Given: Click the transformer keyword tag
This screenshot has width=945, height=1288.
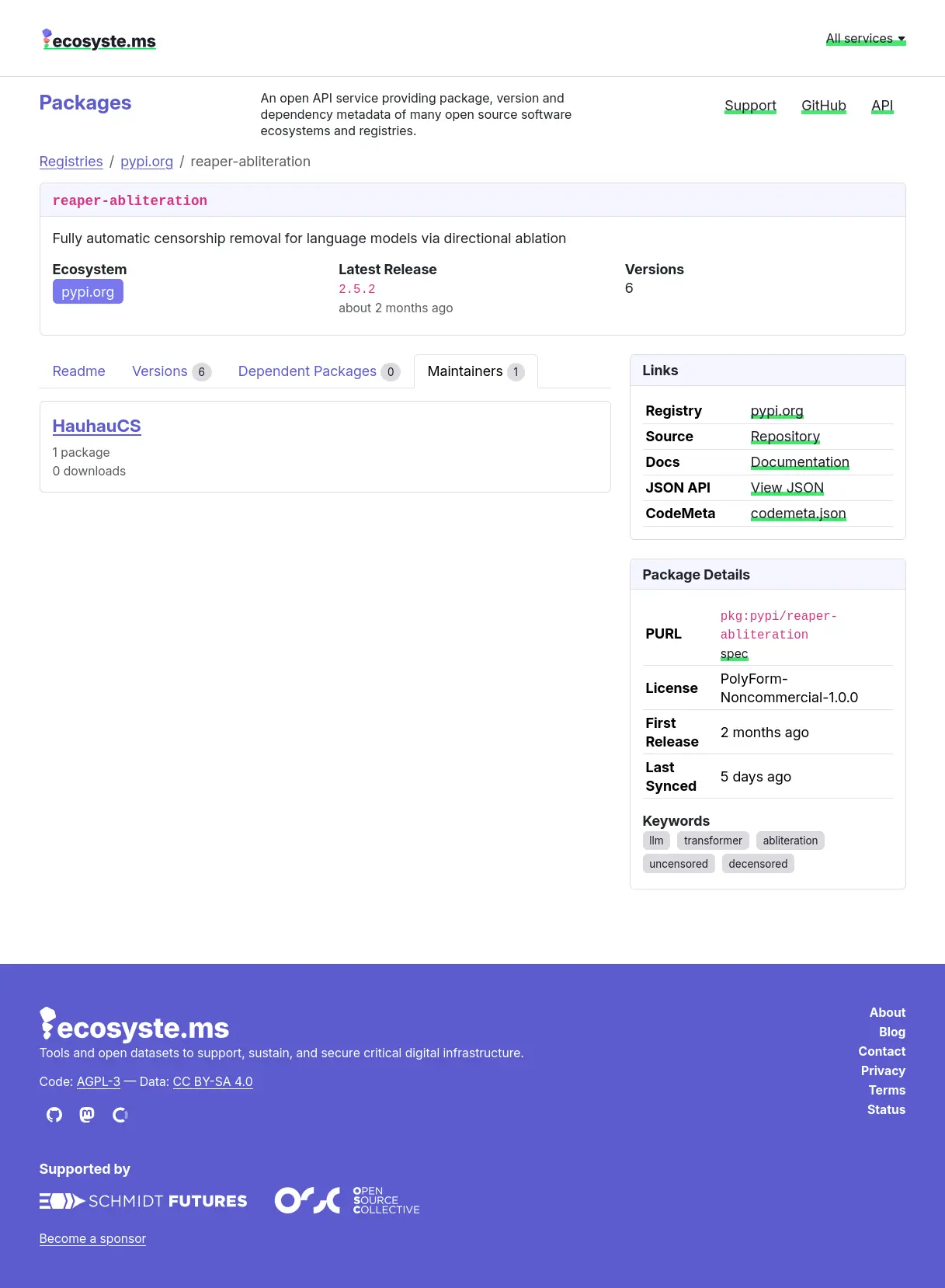Looking at the screenshot, I should pyautogui.click(x=713, y=841).
